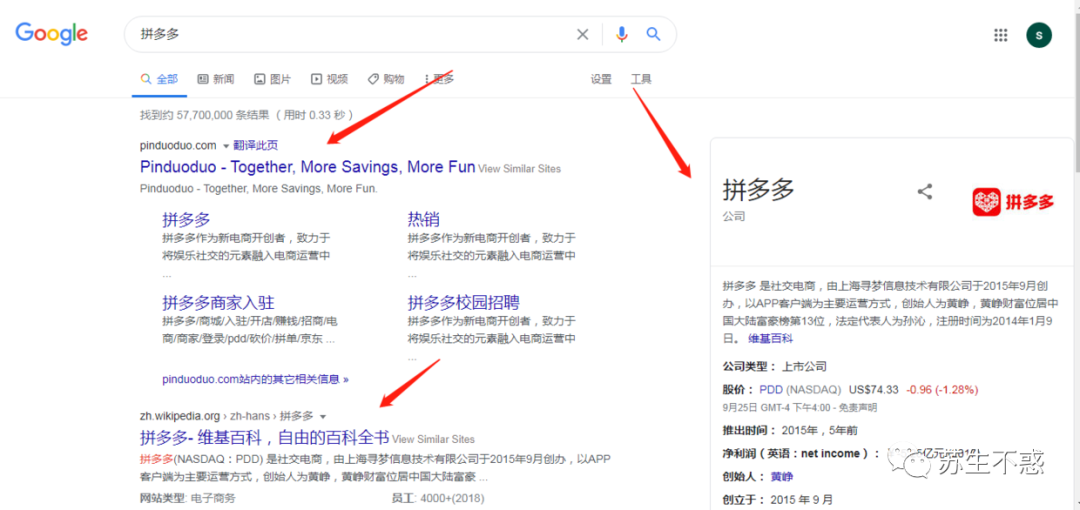
Task: Select the 全部 results tab
Action: [x=159, y=79]
